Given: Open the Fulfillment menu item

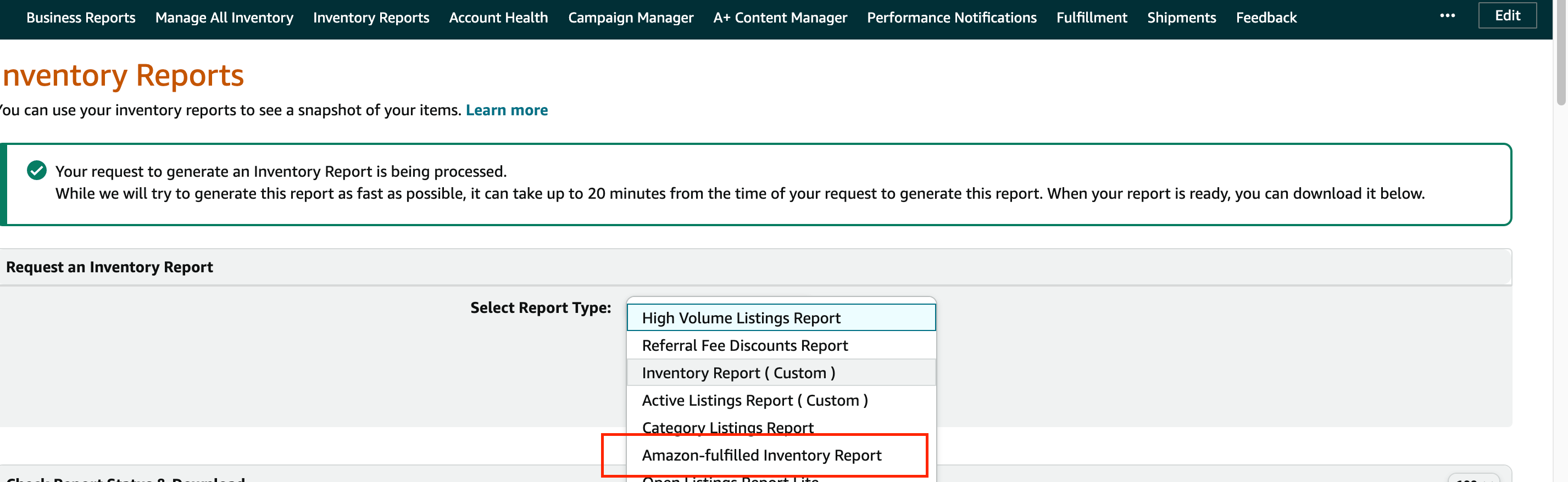Looking at the screenshot, I should (x=1091, y=18).
